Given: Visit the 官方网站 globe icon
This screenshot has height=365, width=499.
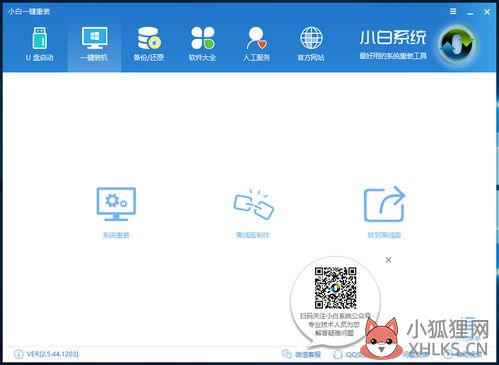Looking at the screenshot, I should click(311, 38).
